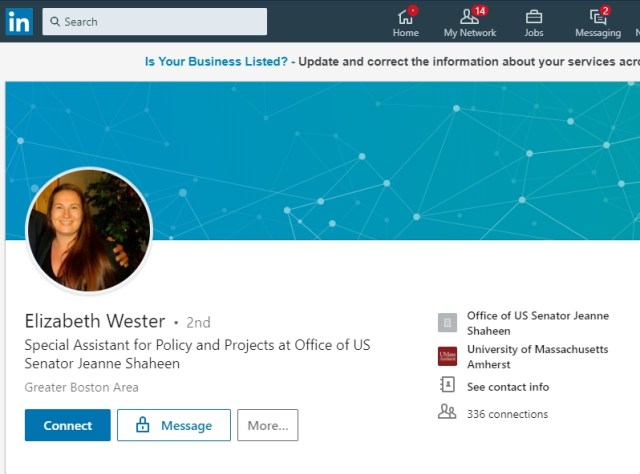Screen dimensions: 640x474
Task: Click the Senator Shaheen office logo placeholder
Action: click(x=447, y=322)
